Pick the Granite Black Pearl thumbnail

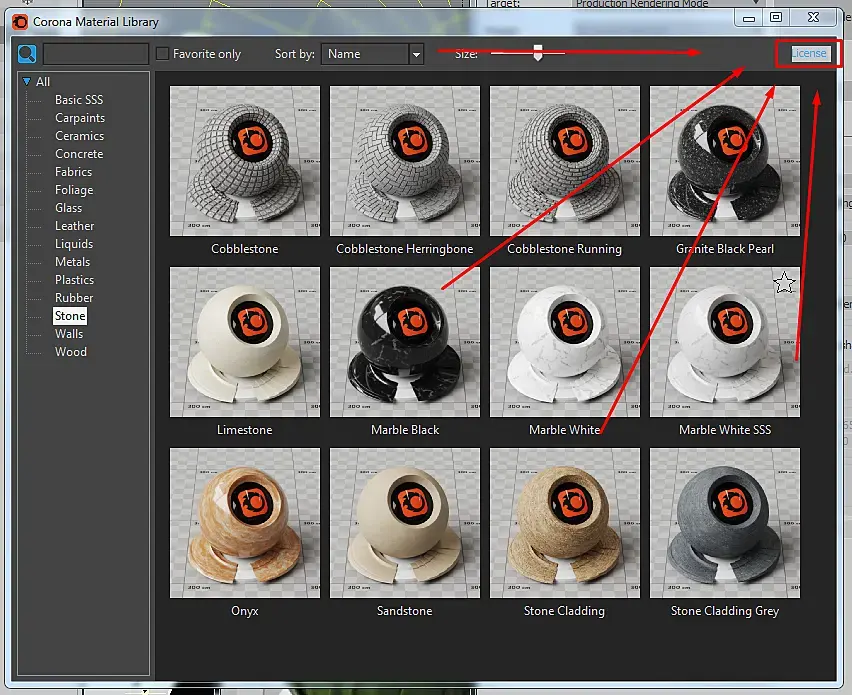725,161
